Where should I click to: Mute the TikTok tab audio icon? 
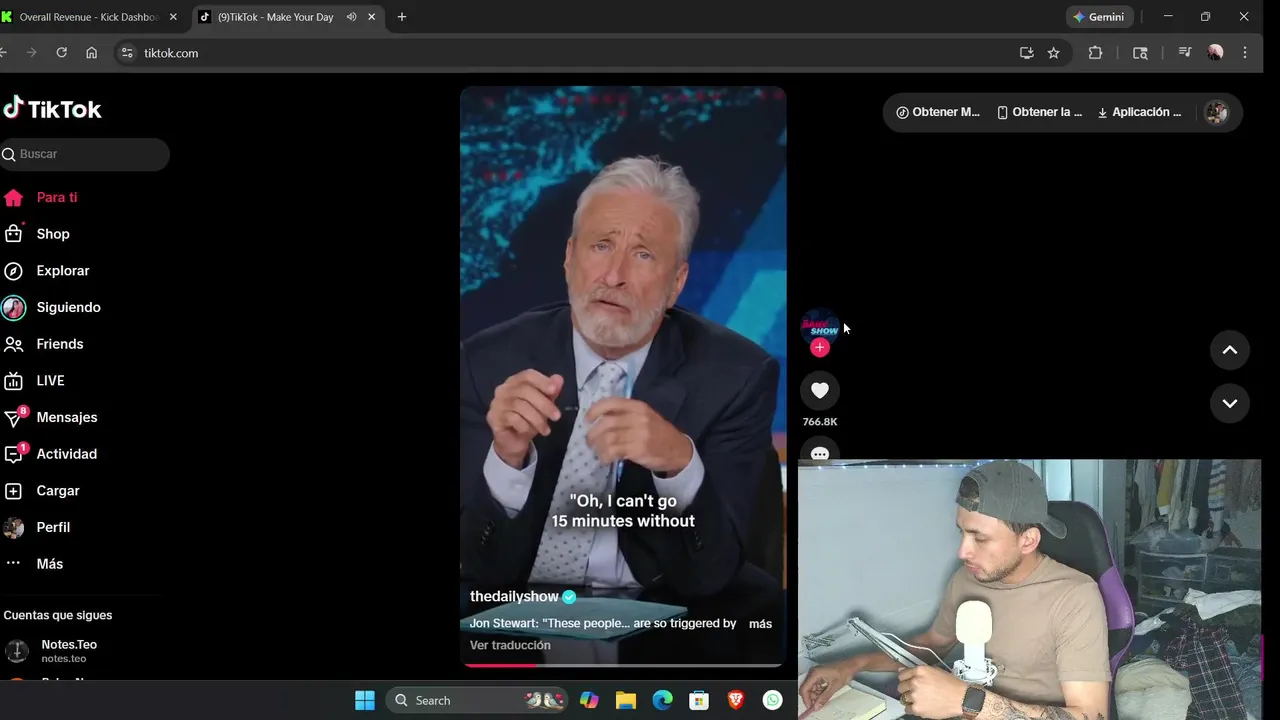pos(351,17)
